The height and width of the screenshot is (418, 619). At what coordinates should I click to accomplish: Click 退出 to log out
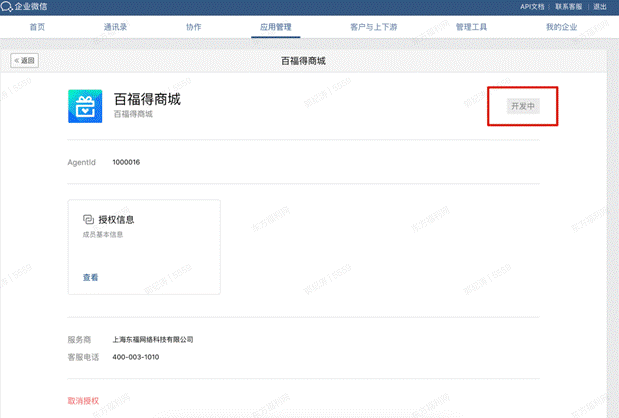pyautogui.click(x=600, y=7)
